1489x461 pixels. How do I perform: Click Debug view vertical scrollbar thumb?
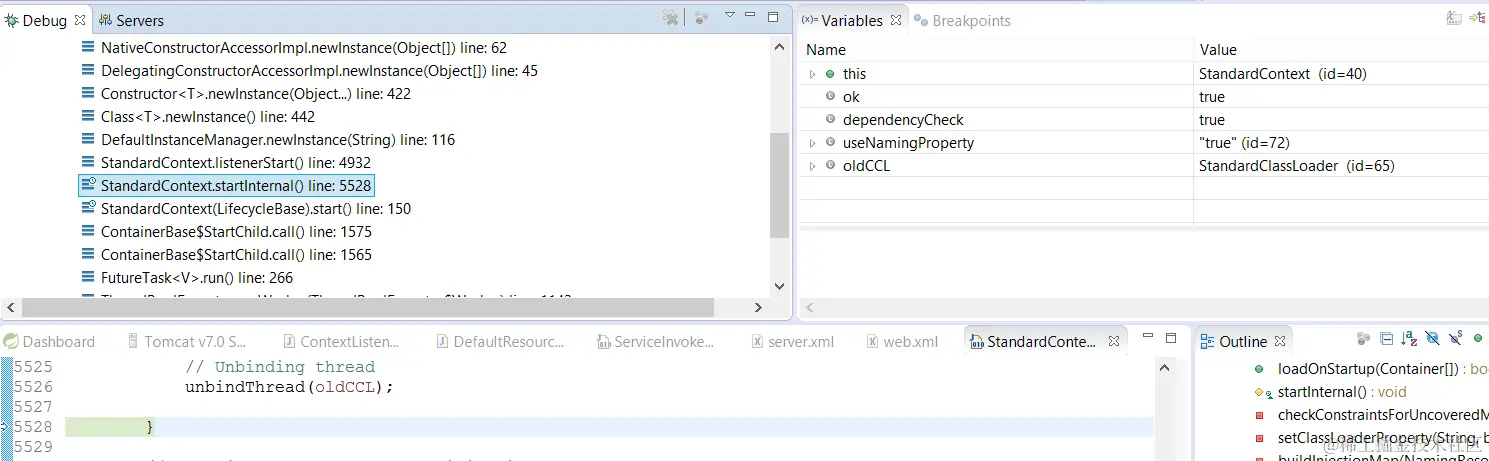[780, 184]
